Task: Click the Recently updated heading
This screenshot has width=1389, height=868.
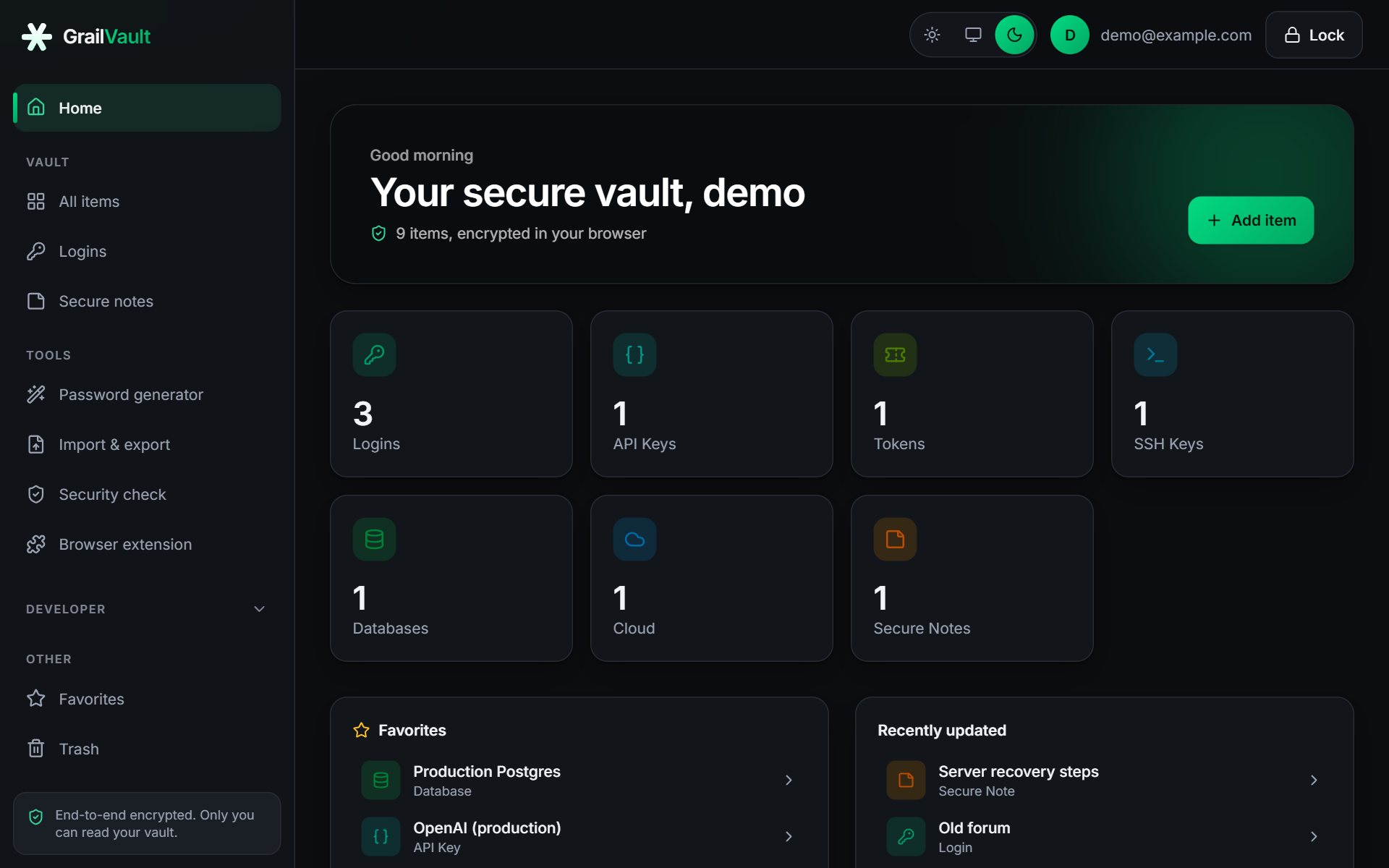Action: [x=942, y=731]
